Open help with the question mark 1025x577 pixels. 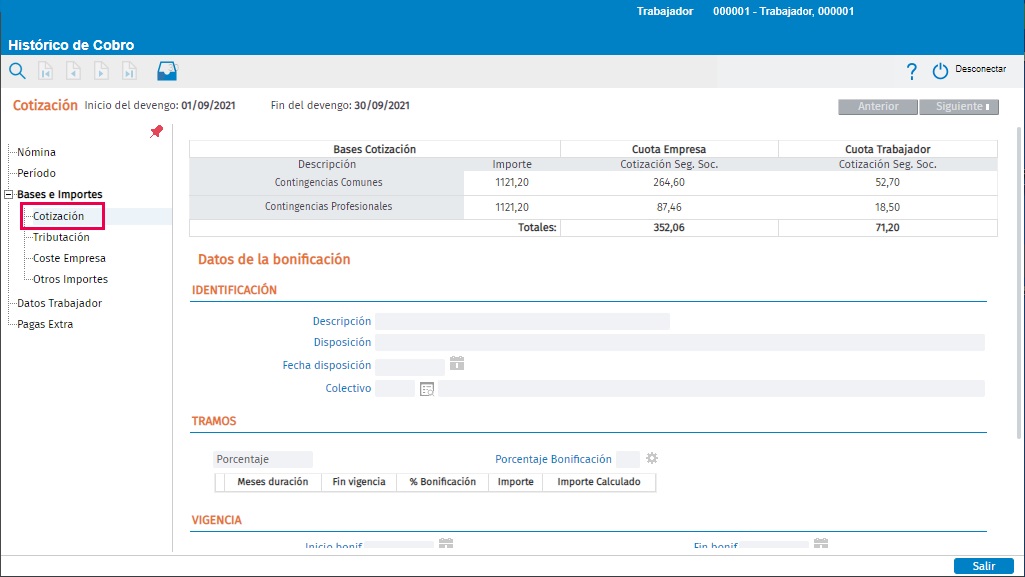pyautogui.click(x=911, y=71)
